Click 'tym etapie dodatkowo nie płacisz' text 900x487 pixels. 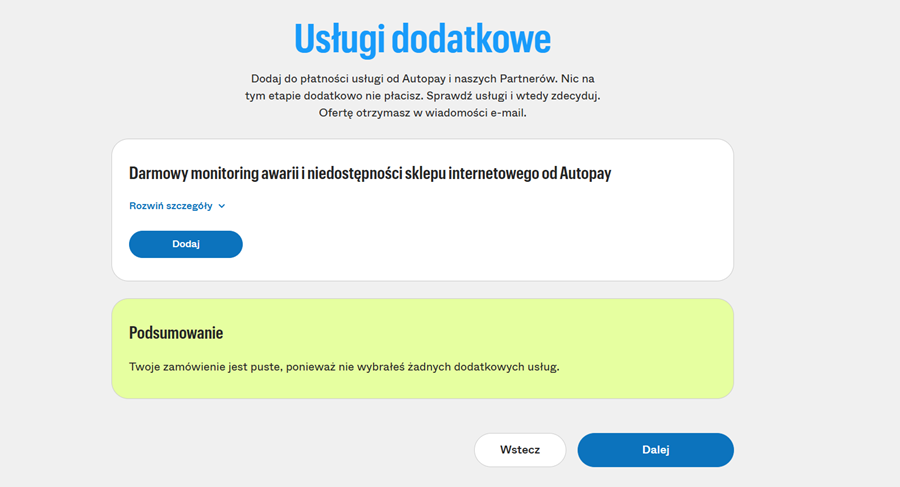334,96
